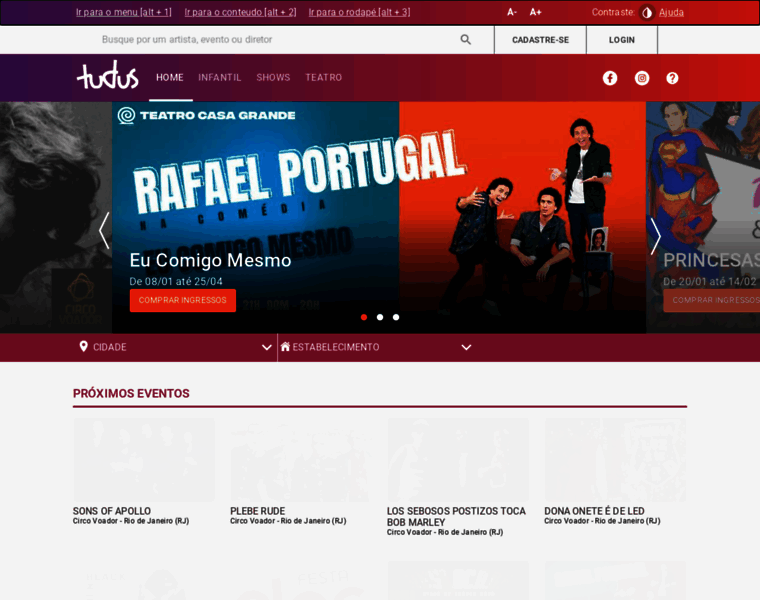Follow 'Ir para o conteudo' skip link
The image size is (760, 600).
[x=240, y=12]
